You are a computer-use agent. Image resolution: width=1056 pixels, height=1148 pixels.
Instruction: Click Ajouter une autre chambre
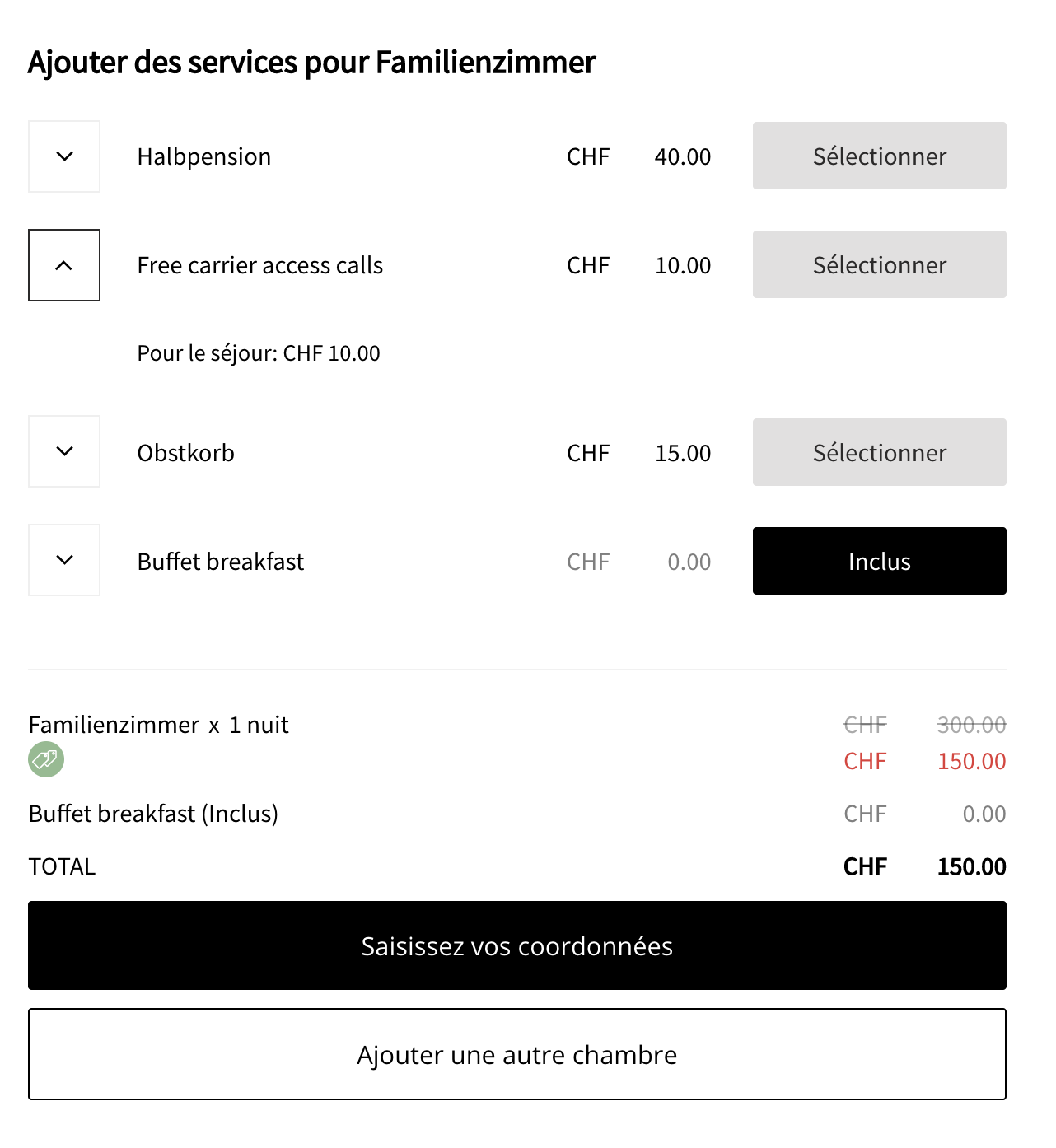tap(516, 1054)
